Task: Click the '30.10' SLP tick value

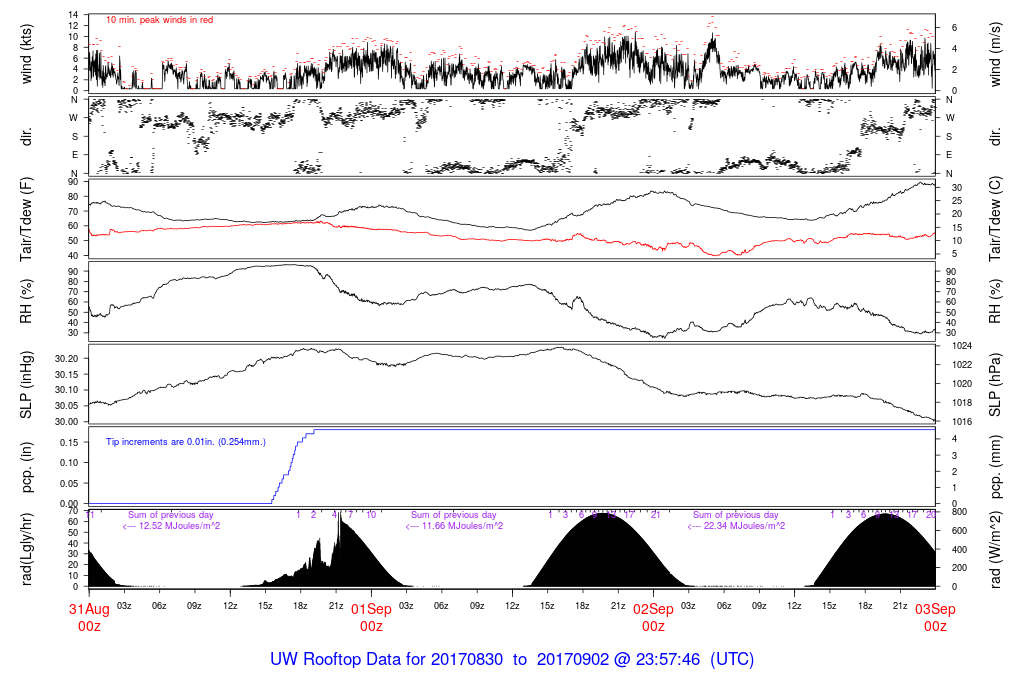Action: point(67,390)
